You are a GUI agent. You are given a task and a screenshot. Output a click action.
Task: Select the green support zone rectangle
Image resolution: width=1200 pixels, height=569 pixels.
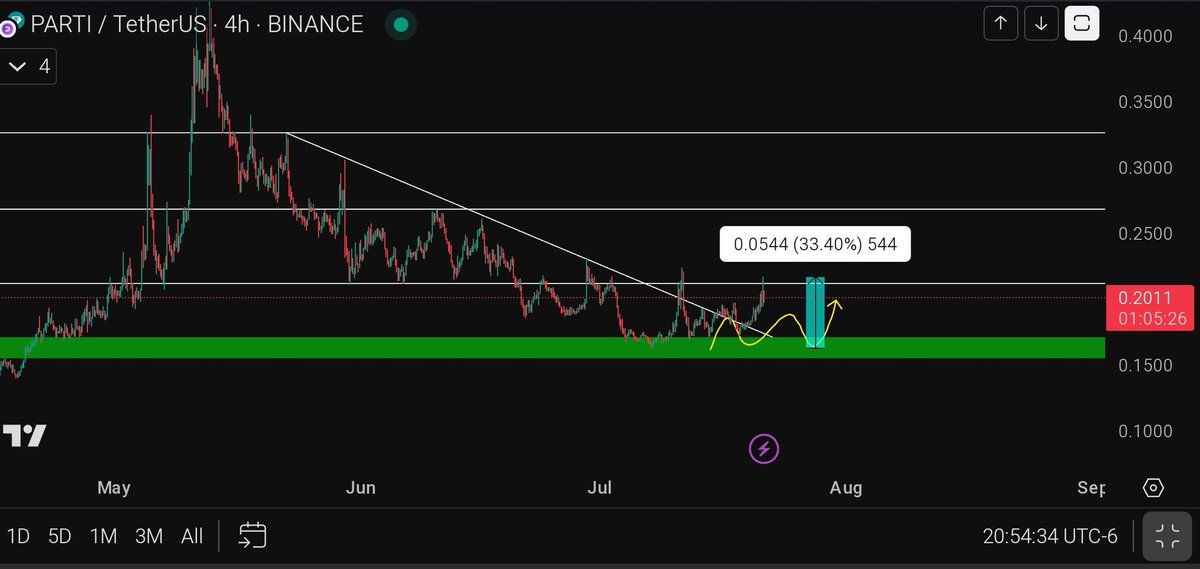coord(552,347)
